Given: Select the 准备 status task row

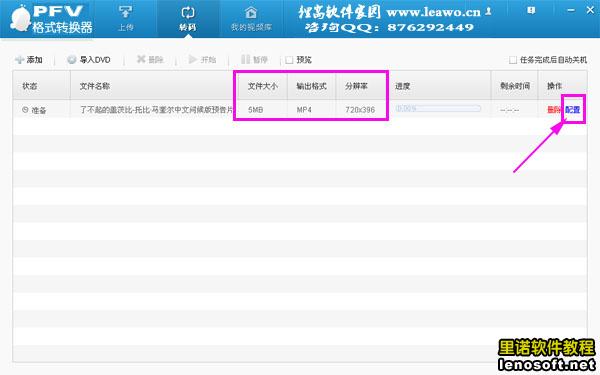Looking at the screenshot, I should coord(300,110).
